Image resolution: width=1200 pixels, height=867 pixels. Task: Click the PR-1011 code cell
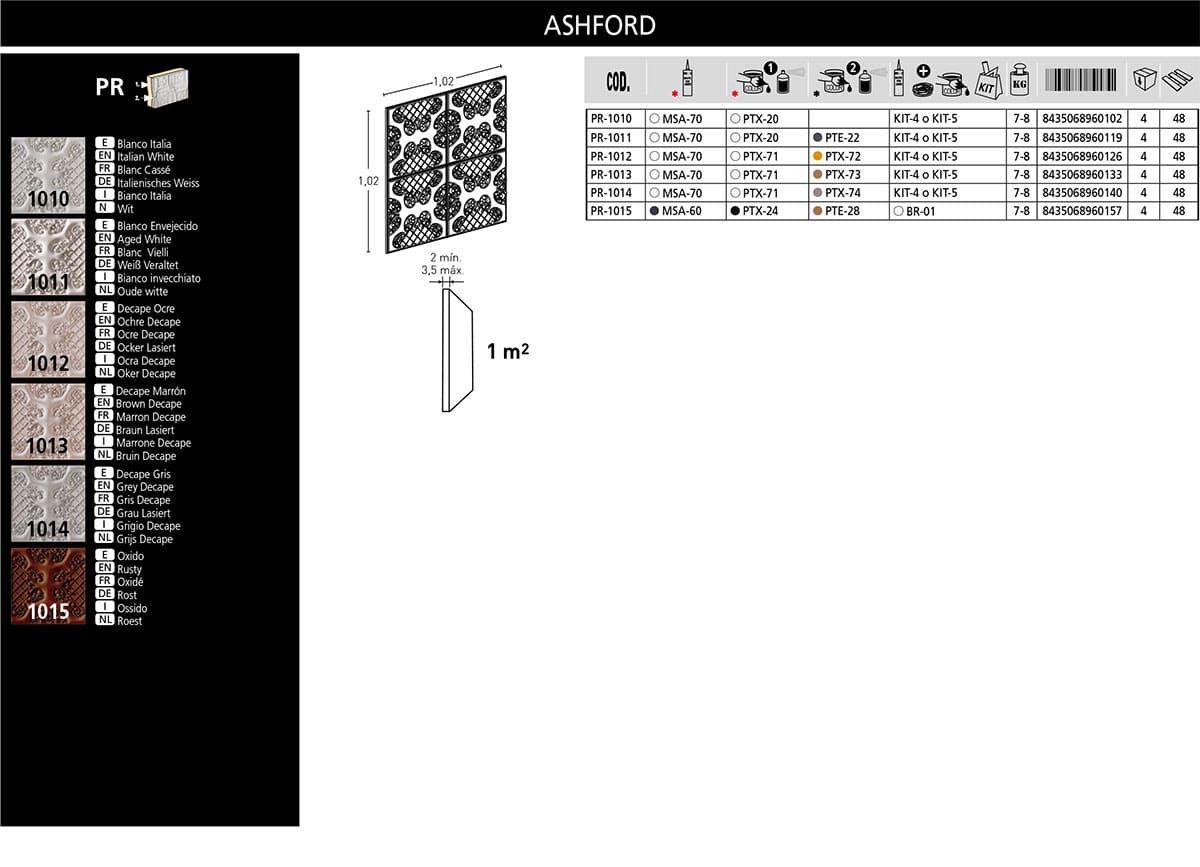click(615, 138)
